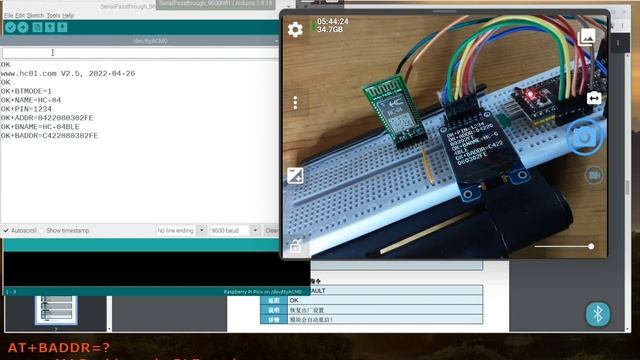Viewport: 640px width, 360px height.
Task: Take a photo with shutter button
Action: [x=584, y=138]
